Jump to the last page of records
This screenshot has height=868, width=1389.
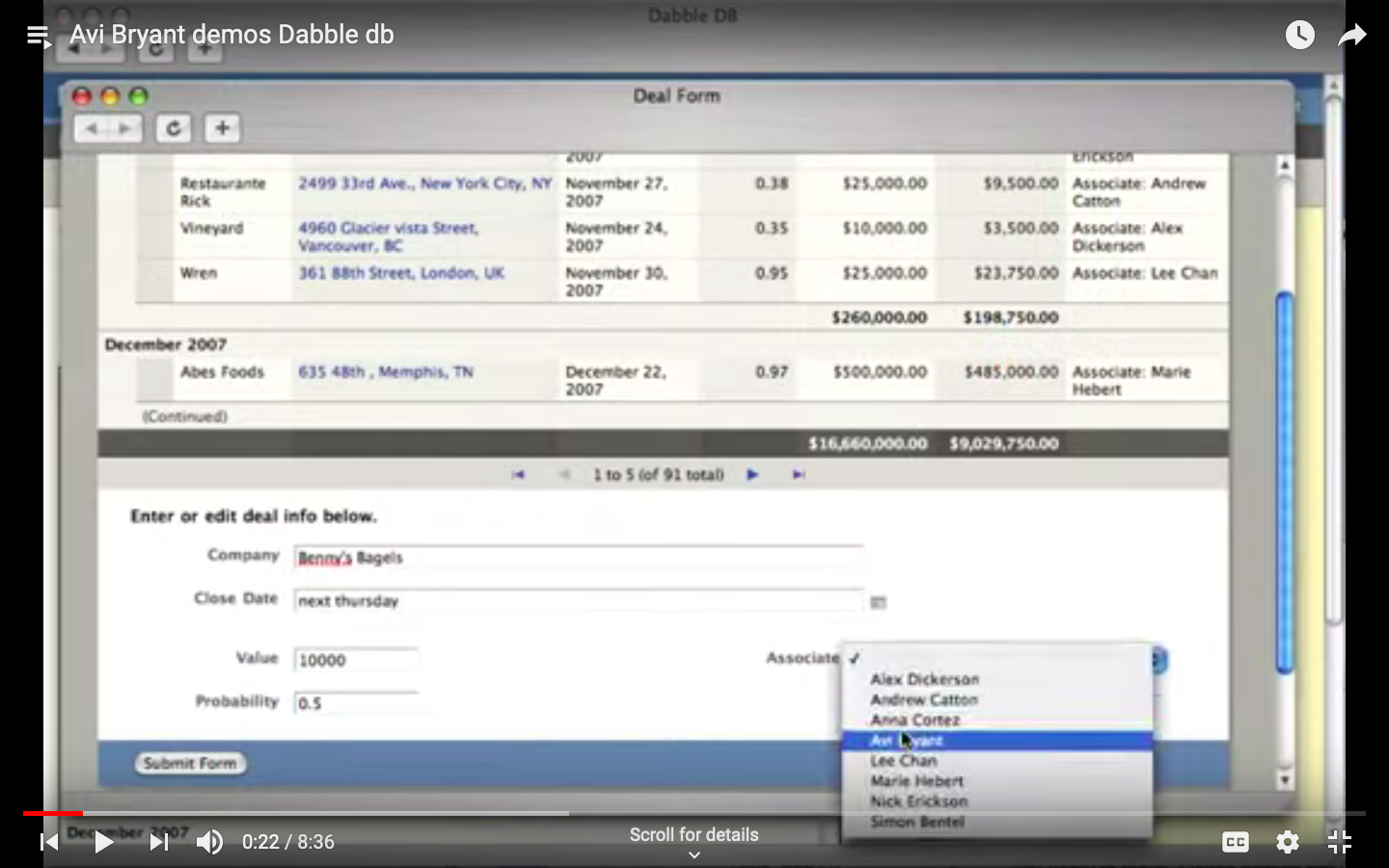(x=799, y=475)
